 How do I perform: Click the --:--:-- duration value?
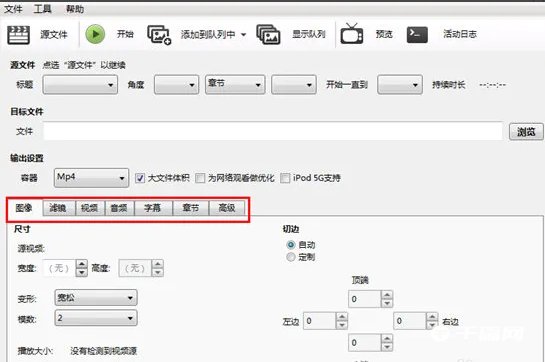coord(493,85)
